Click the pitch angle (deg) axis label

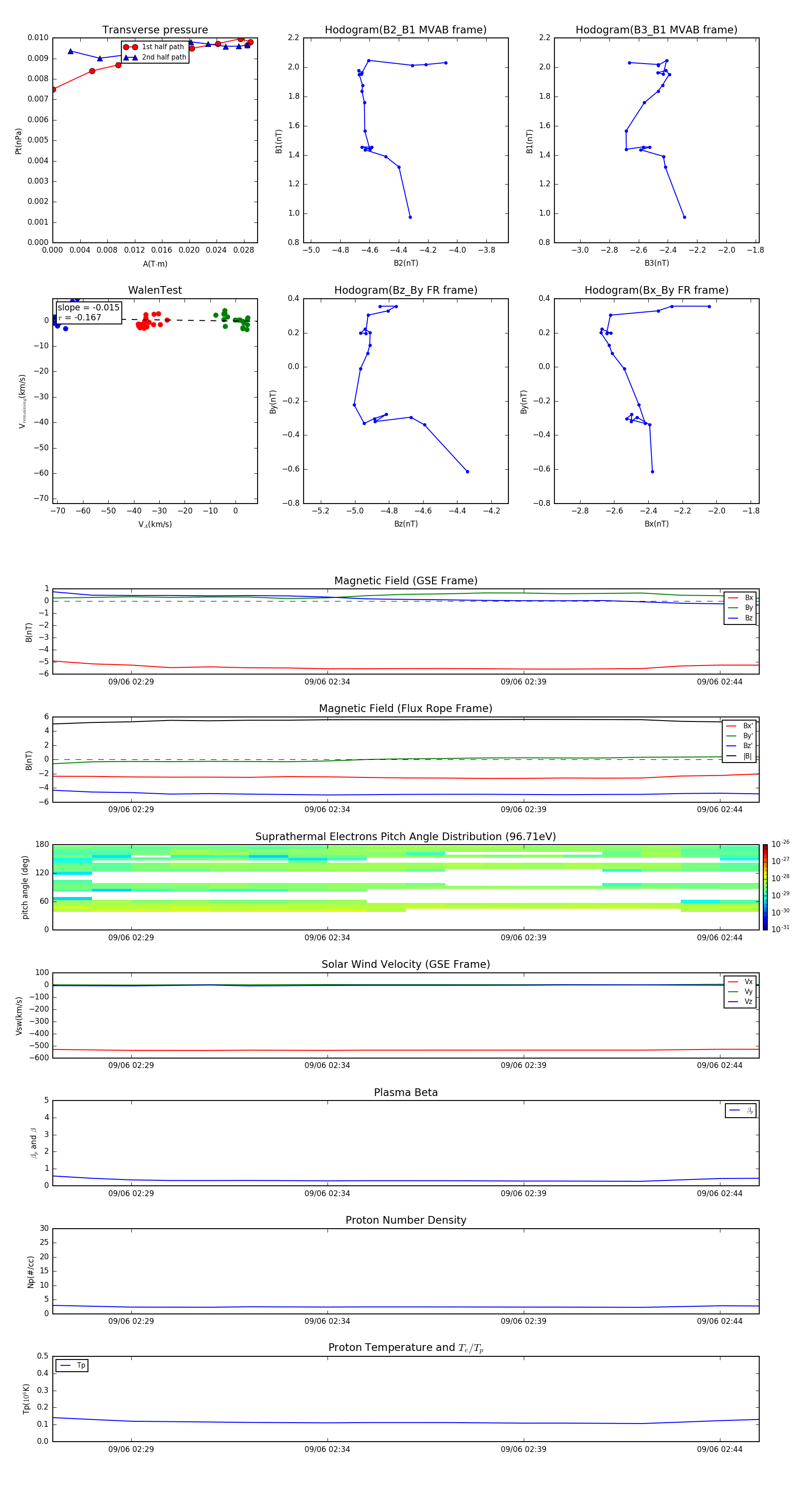point(25,887)
